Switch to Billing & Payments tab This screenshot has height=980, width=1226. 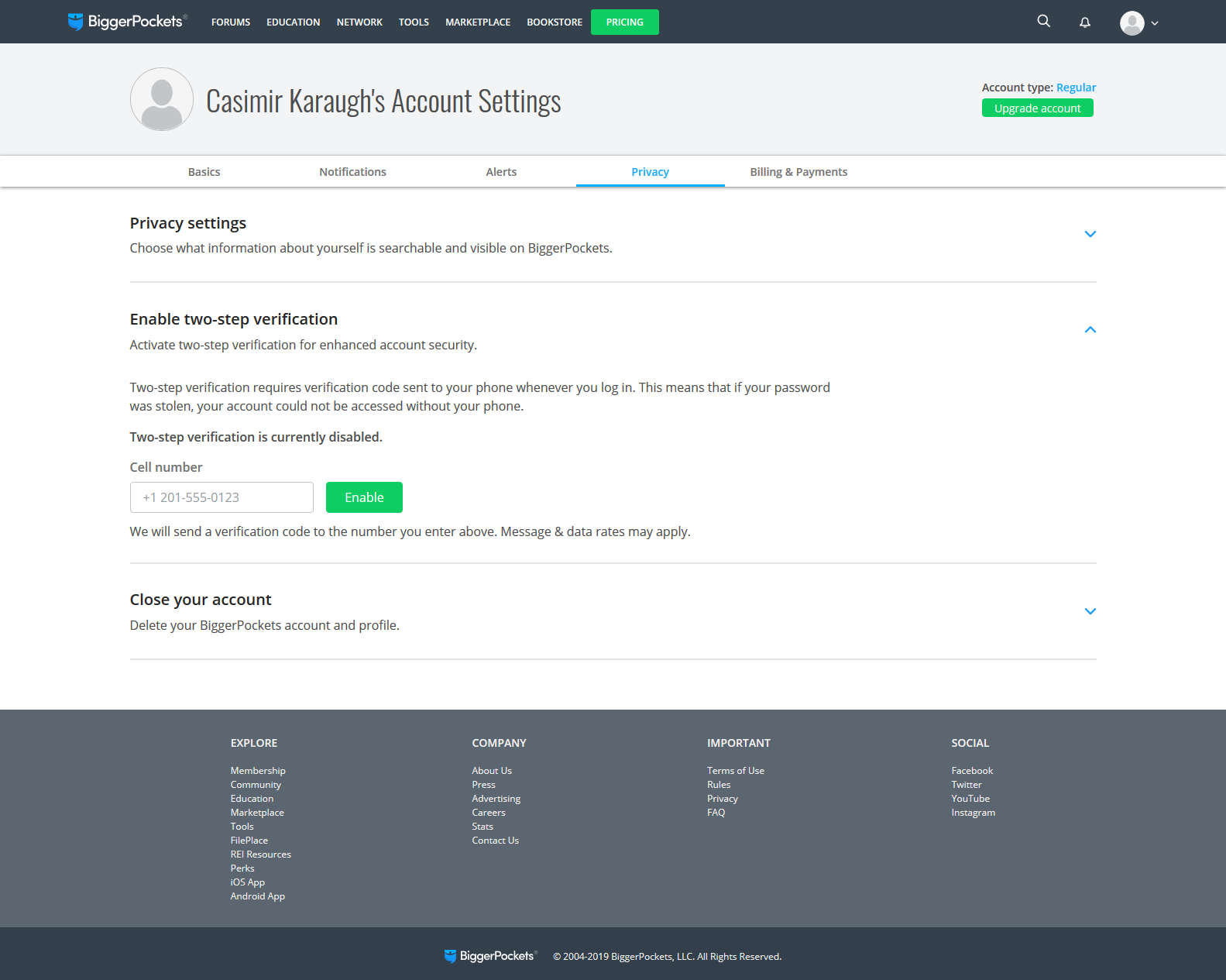(x=798, y=172)
